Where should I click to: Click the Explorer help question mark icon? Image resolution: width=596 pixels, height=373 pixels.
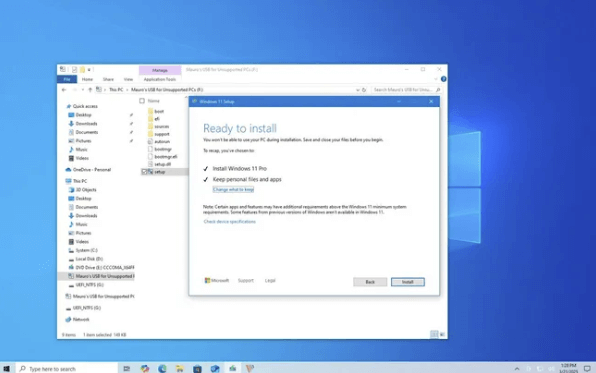(x=443, y=79)
